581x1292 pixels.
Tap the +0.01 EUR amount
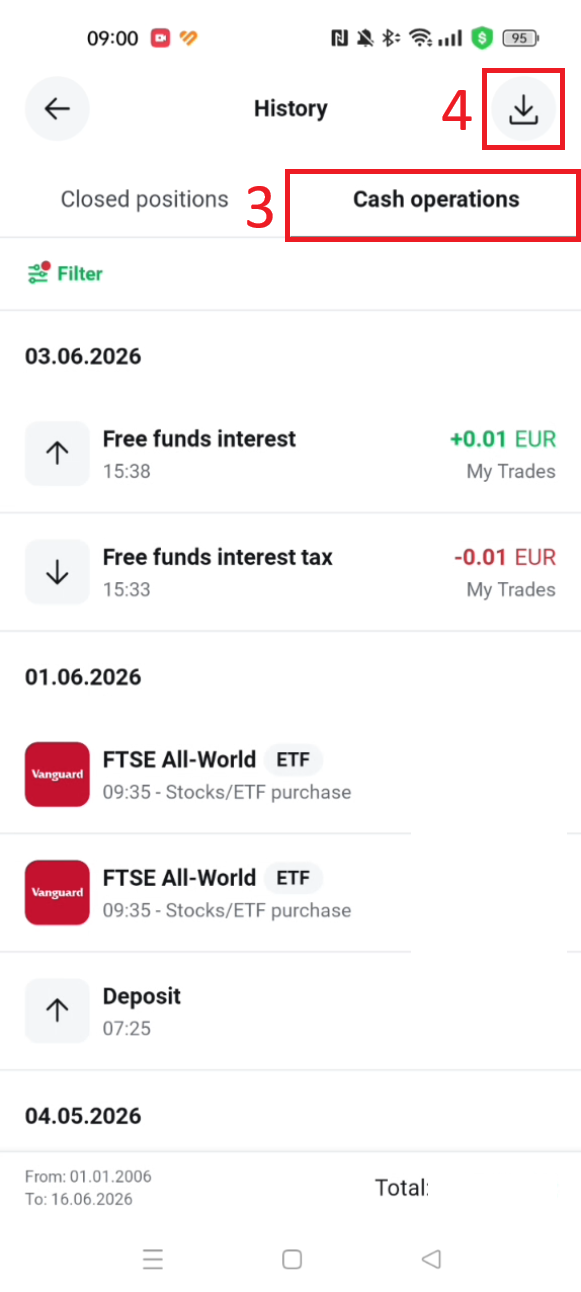coord(503,439)
